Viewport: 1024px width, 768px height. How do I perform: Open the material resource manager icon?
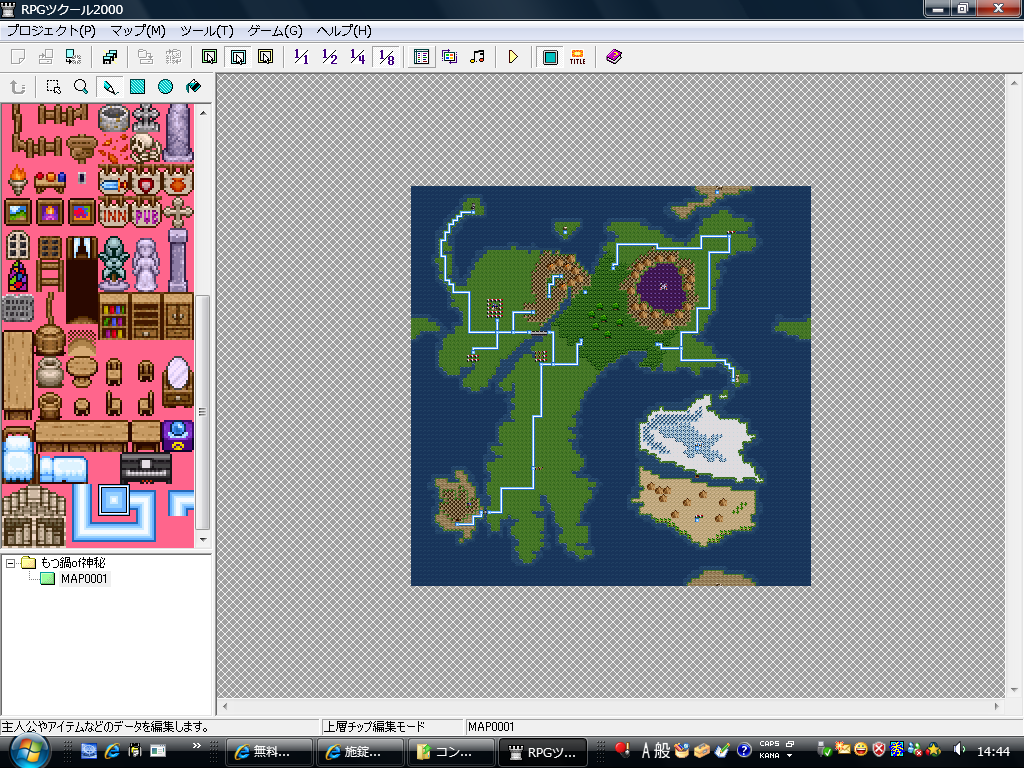[449, 57]
